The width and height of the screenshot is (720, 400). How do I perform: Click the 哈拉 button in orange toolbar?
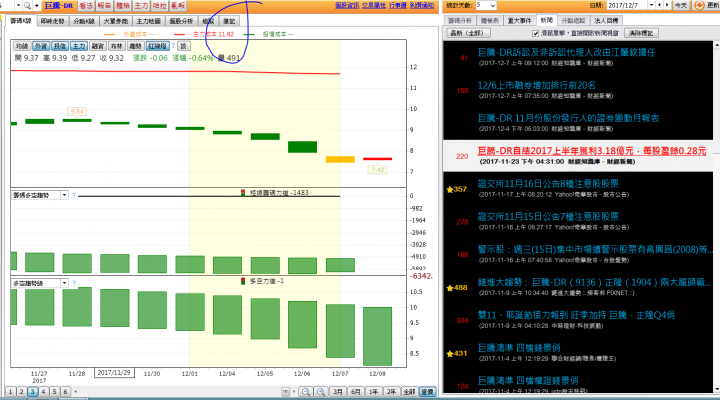(x=160, y=6)
